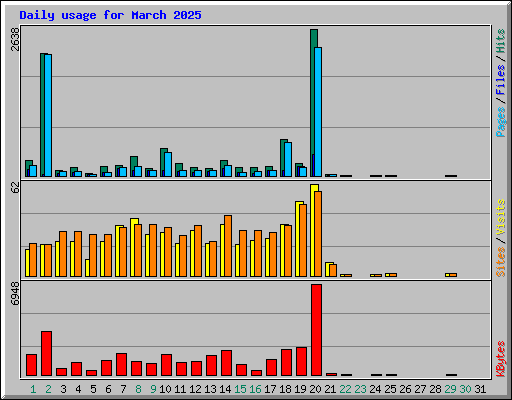Click the day 6 axis label
Viewport: 512px width, 400px height.
pyautogui.click(x=108, y=389)
